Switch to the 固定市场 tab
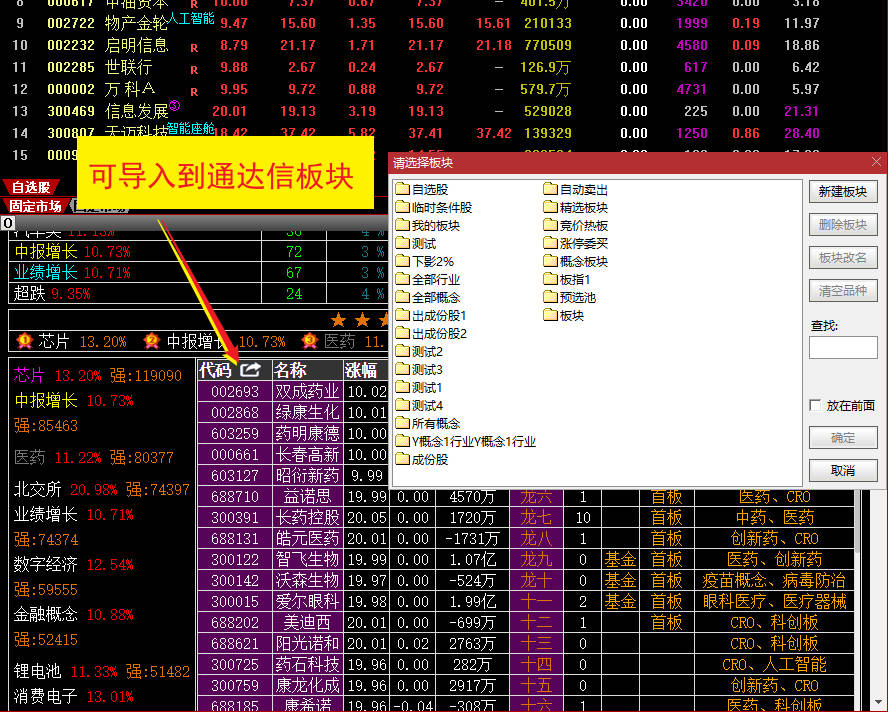The image size is (888, 712). coord(35,206)
